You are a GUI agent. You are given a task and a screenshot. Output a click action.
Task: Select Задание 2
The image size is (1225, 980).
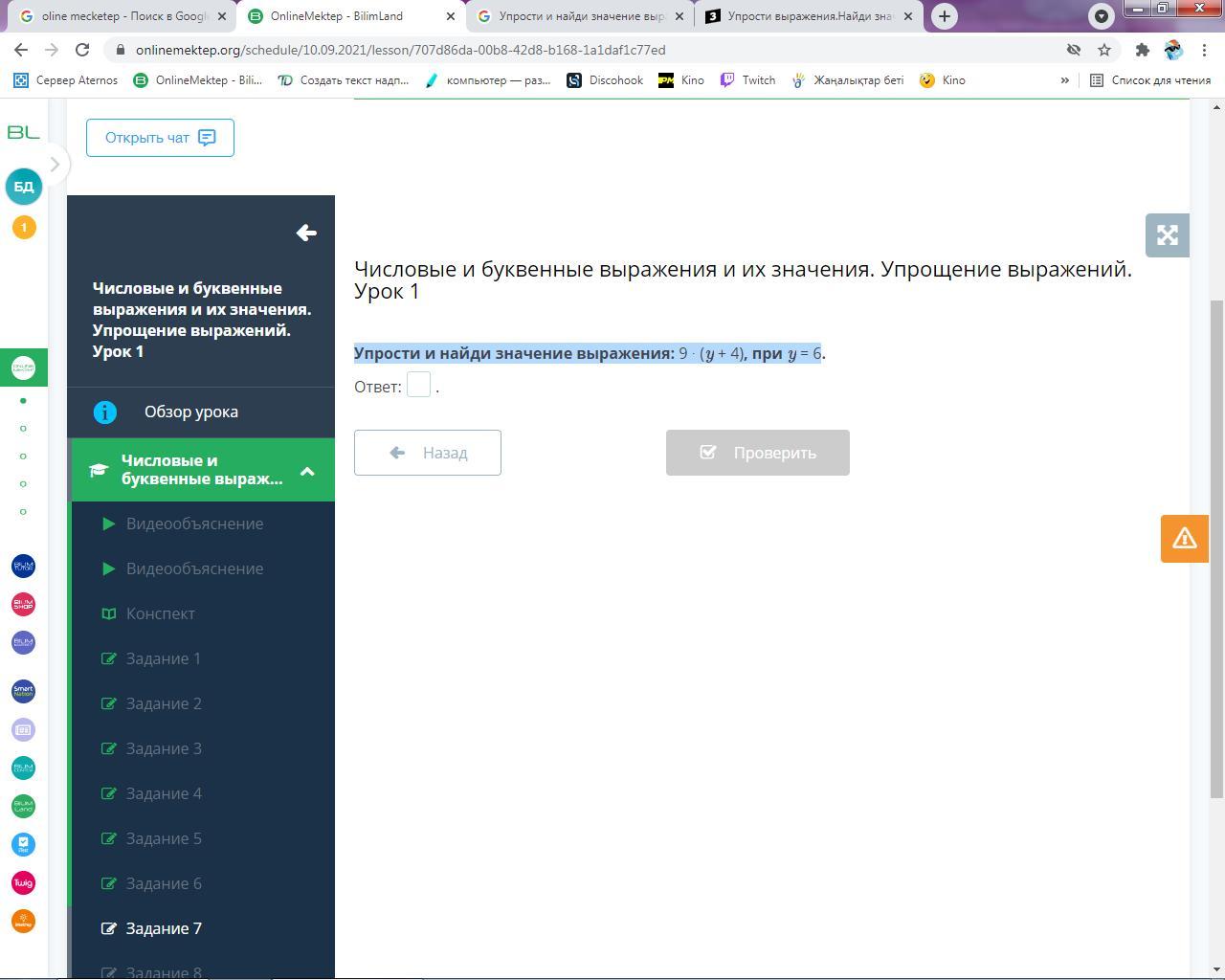coord(164,703)
